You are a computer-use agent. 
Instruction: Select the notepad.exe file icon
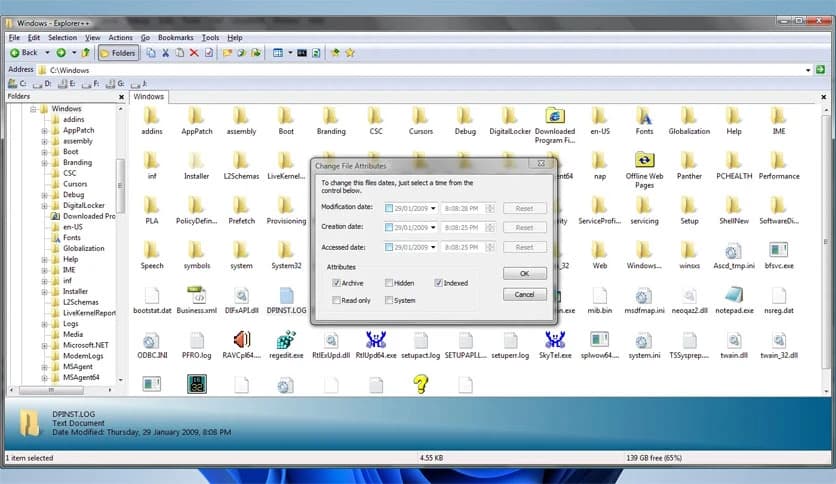tap(734, 294)
